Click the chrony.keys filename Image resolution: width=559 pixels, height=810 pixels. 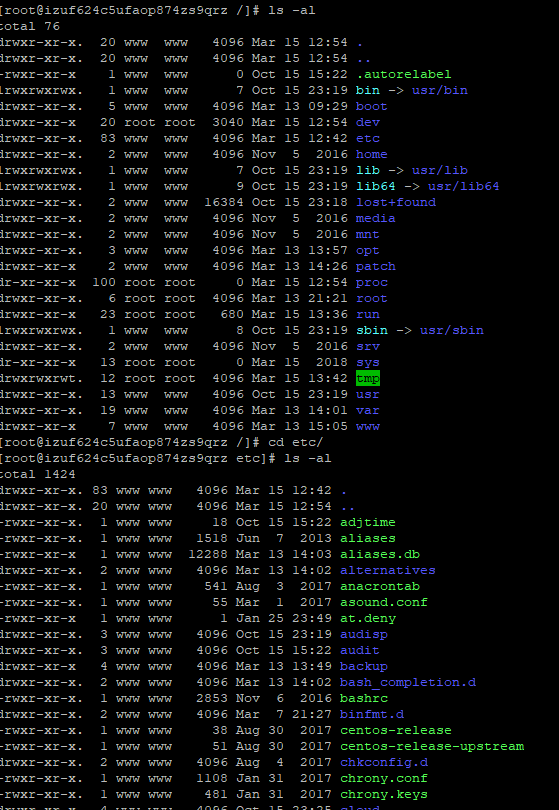tap(384, 795)
